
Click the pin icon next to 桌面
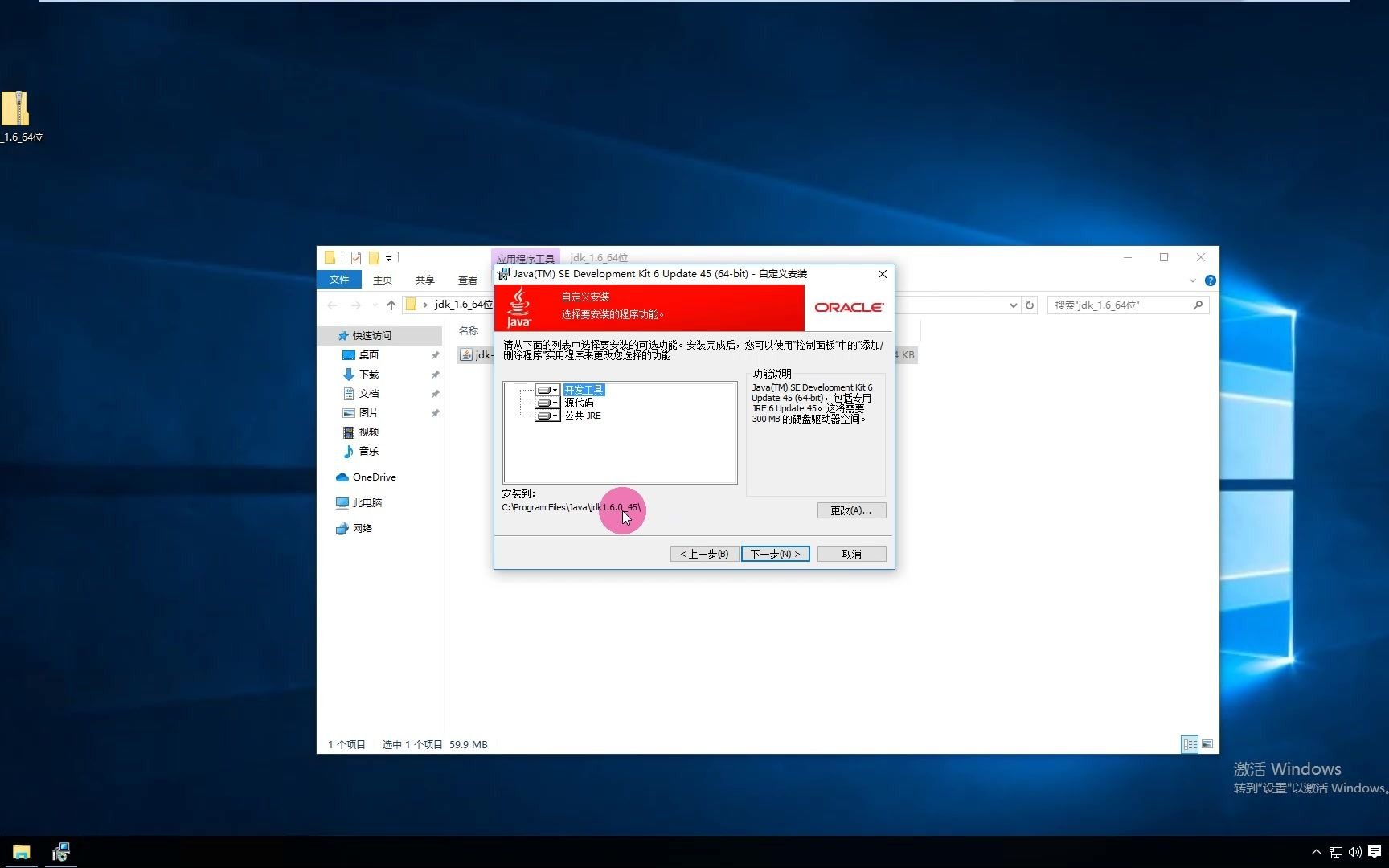click(435, 354)
